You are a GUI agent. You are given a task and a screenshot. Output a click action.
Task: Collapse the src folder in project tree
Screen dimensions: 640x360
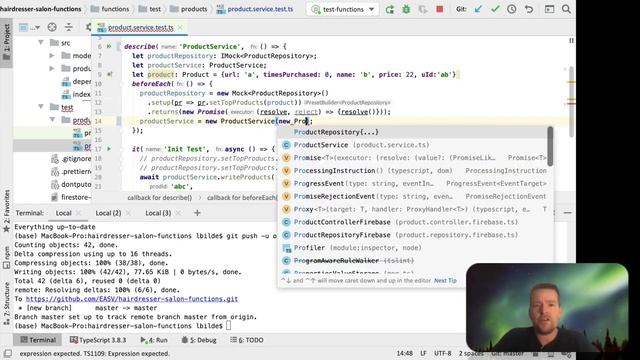tap(41, 42)
